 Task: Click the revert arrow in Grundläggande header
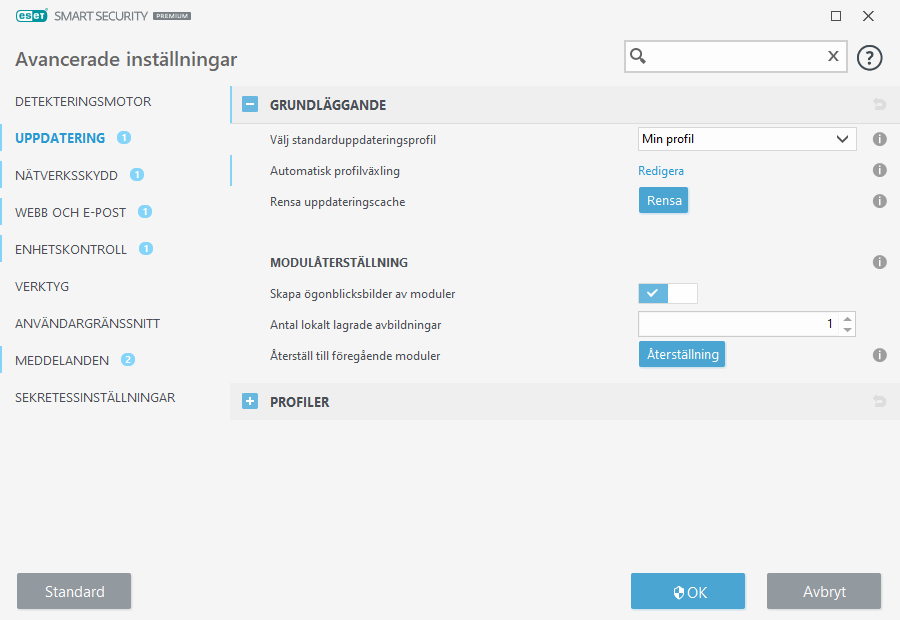[880, 104]
